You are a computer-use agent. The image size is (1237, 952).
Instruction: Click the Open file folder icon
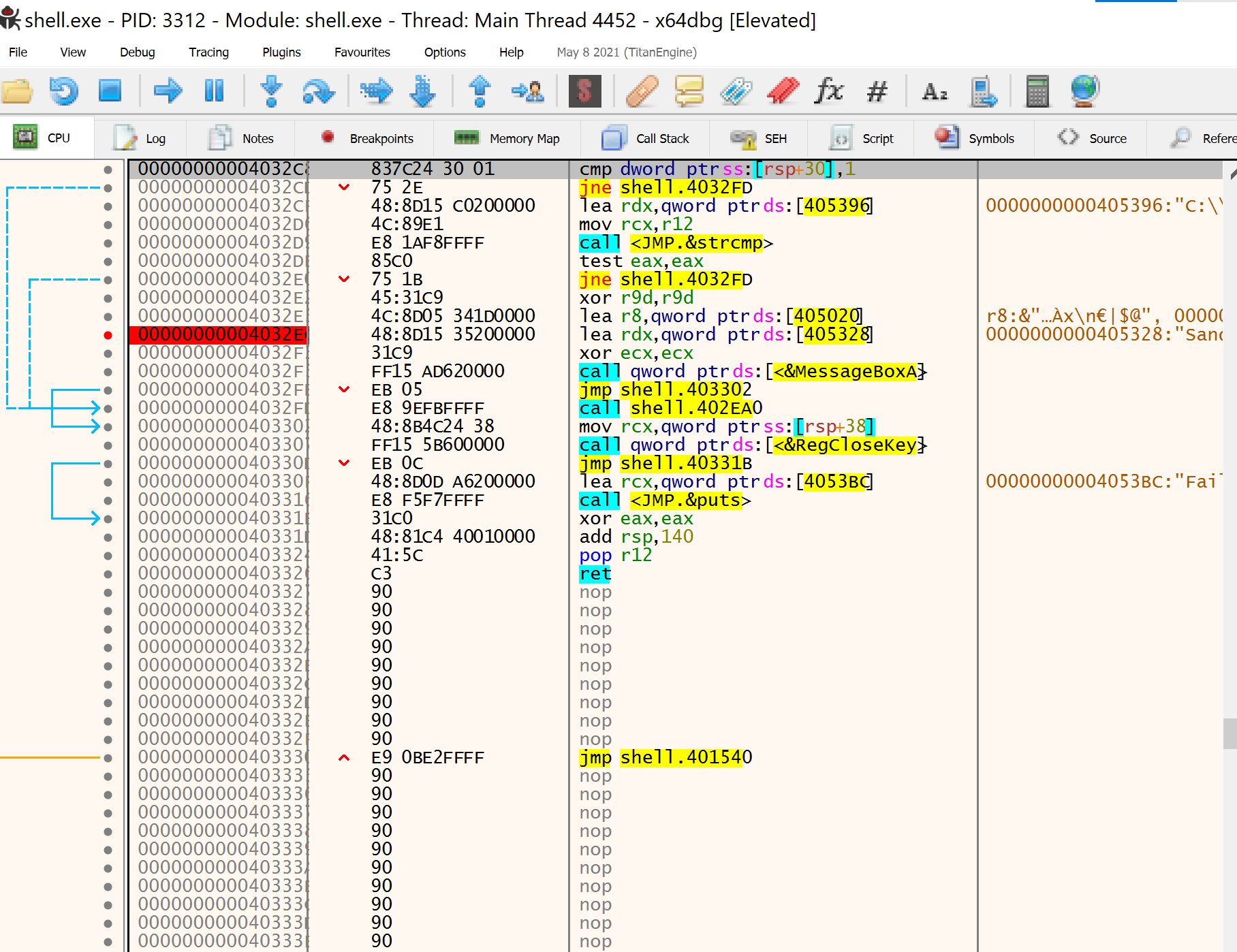coord(18,91)
